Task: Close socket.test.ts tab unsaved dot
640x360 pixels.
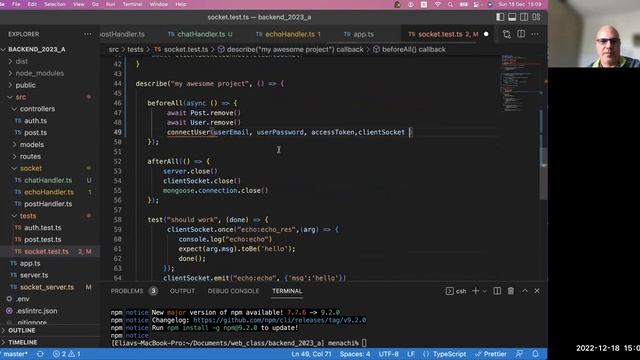Action: point(486,34)
